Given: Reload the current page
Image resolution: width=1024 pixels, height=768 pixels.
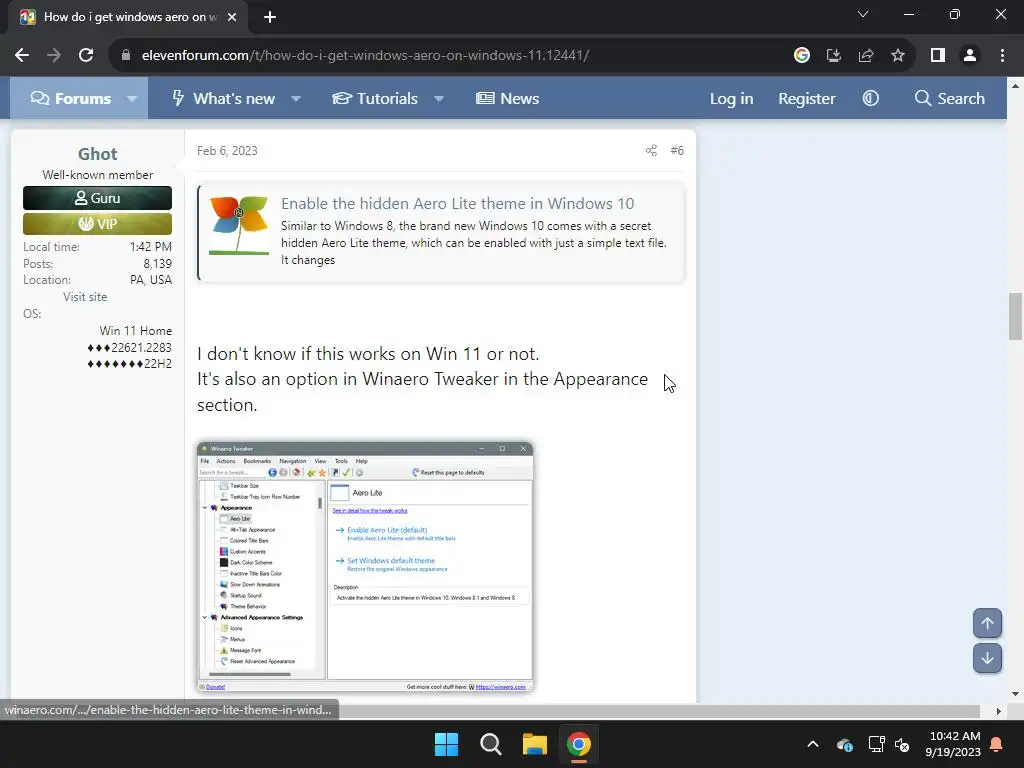Looking at the screenshot, I should tap(86, 56).
